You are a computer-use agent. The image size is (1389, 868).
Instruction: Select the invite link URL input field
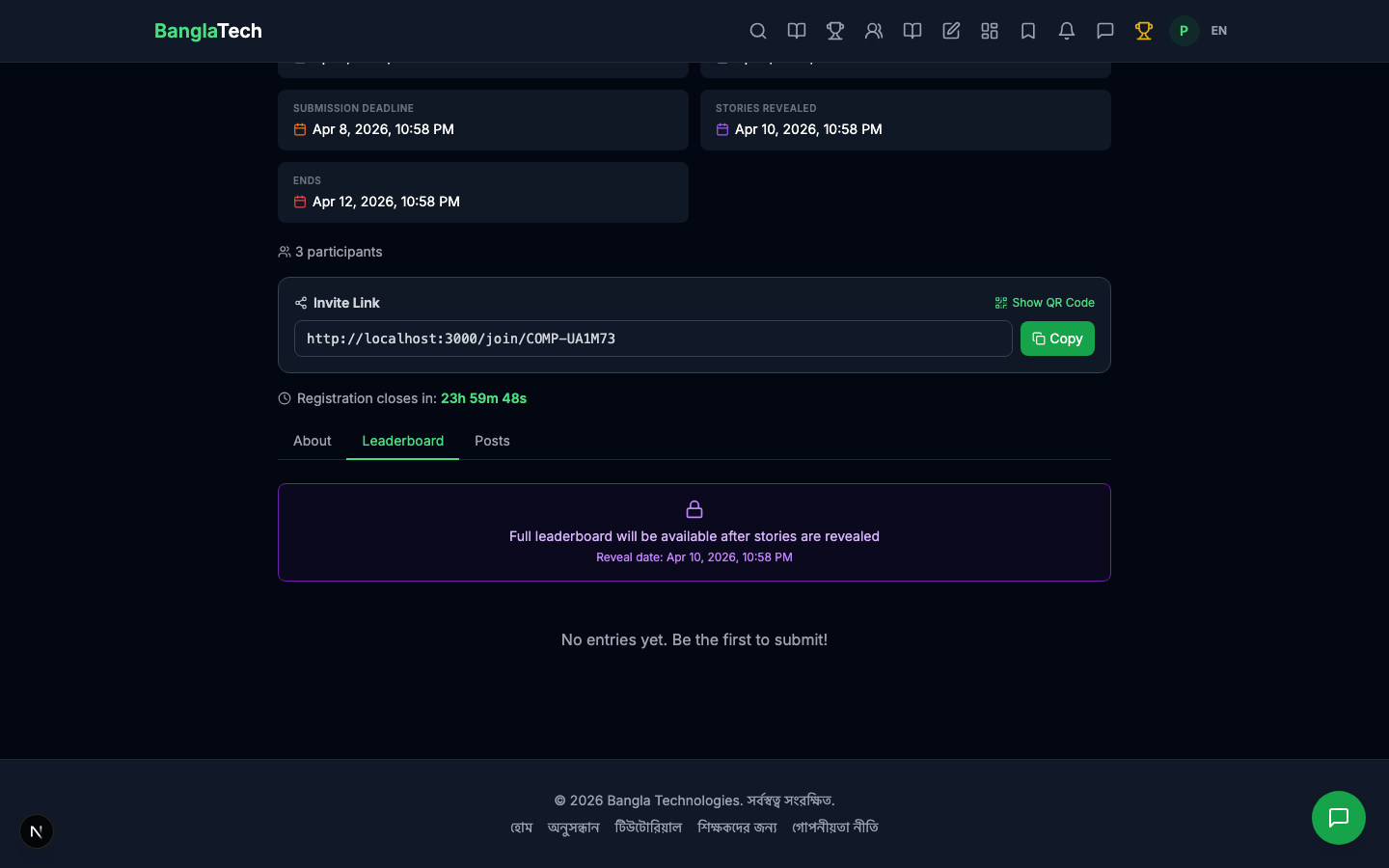tap(653, 339)
